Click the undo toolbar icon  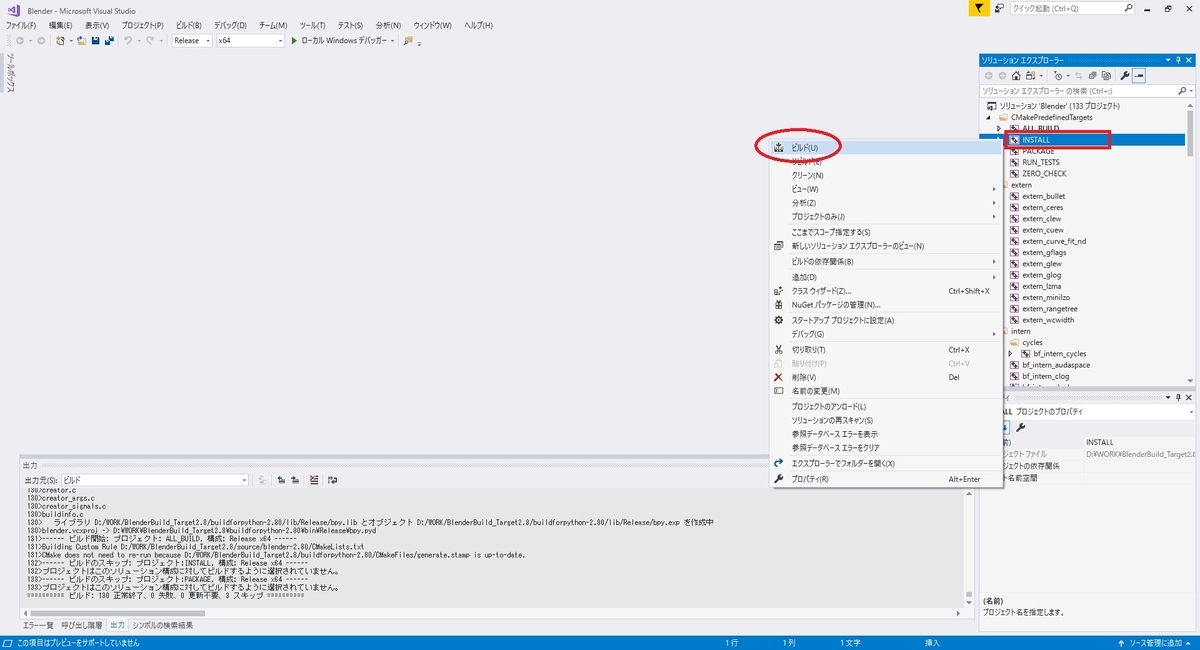coord(129,41)
